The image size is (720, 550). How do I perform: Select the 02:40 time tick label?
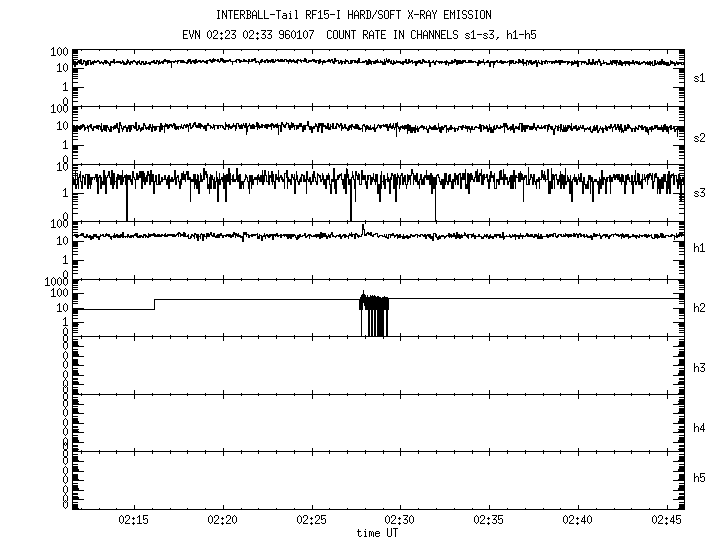click(578, 521)
